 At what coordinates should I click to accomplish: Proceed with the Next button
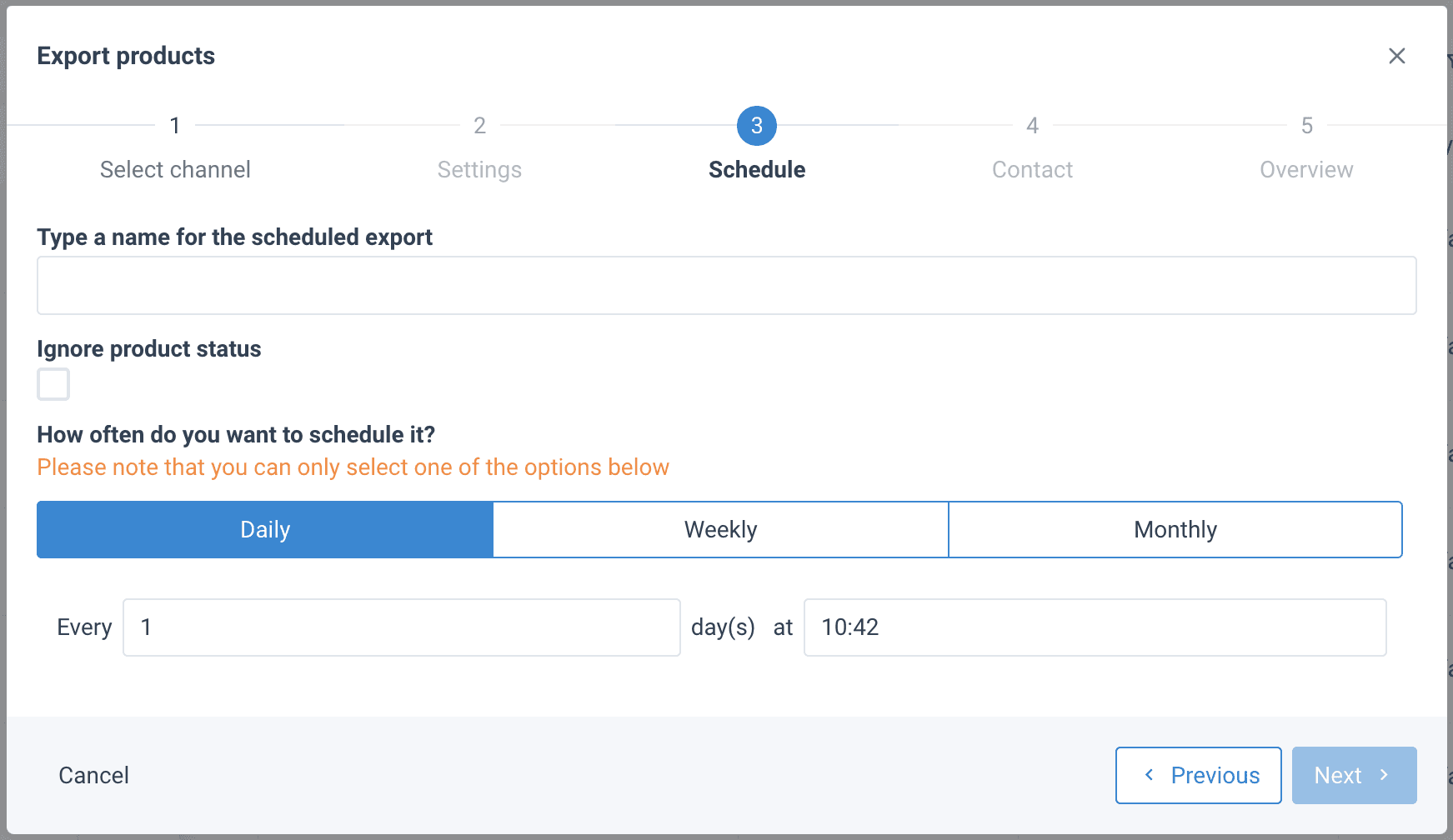pos(1353,775)
